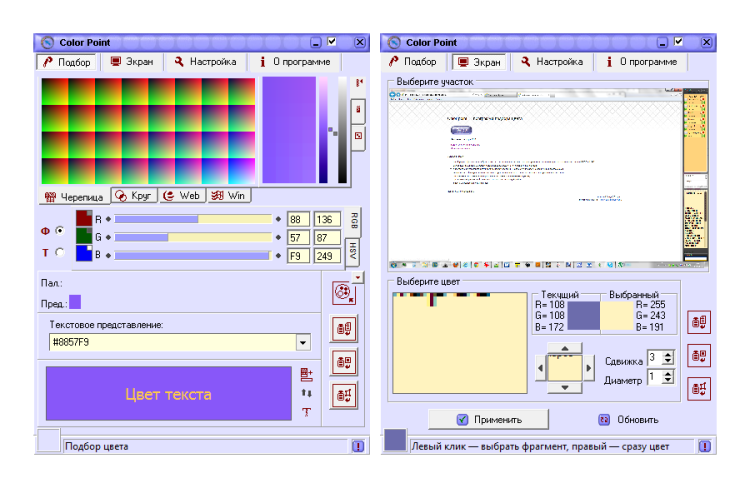This screenshot has width=750, height=488.
Task: Click first copy-color icon button in left window
Action: 344,328
